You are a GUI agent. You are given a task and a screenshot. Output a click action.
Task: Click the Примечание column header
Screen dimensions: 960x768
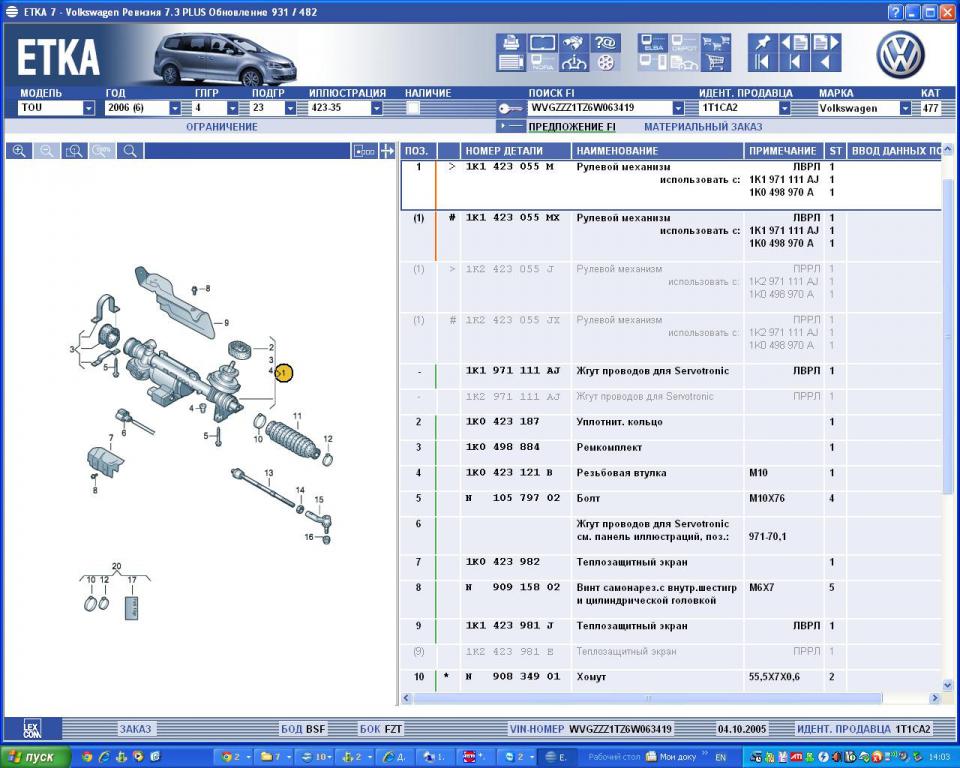pos(783,151)
